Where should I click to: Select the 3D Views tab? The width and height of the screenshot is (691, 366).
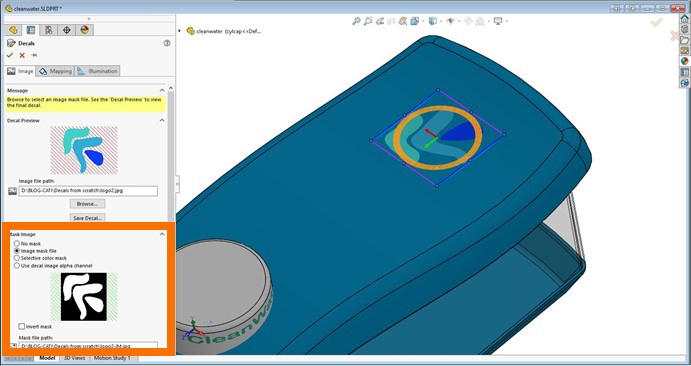[x=74, y=358]
